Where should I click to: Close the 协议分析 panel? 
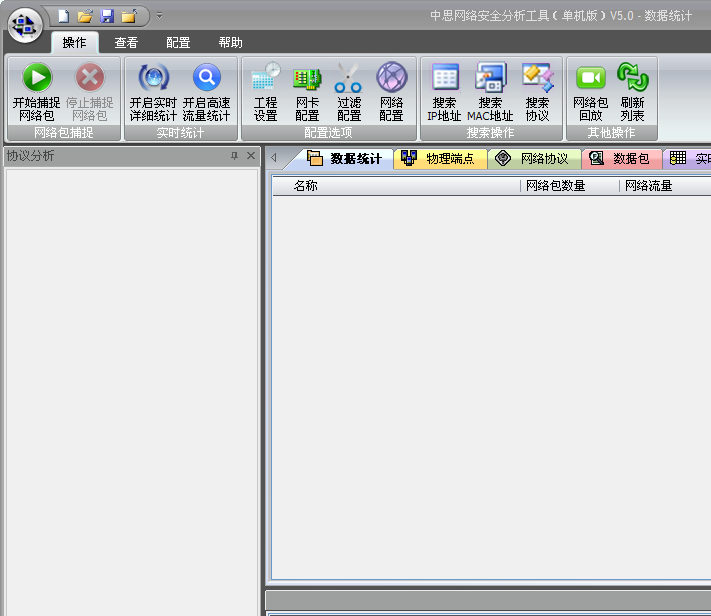click(250, 156)
